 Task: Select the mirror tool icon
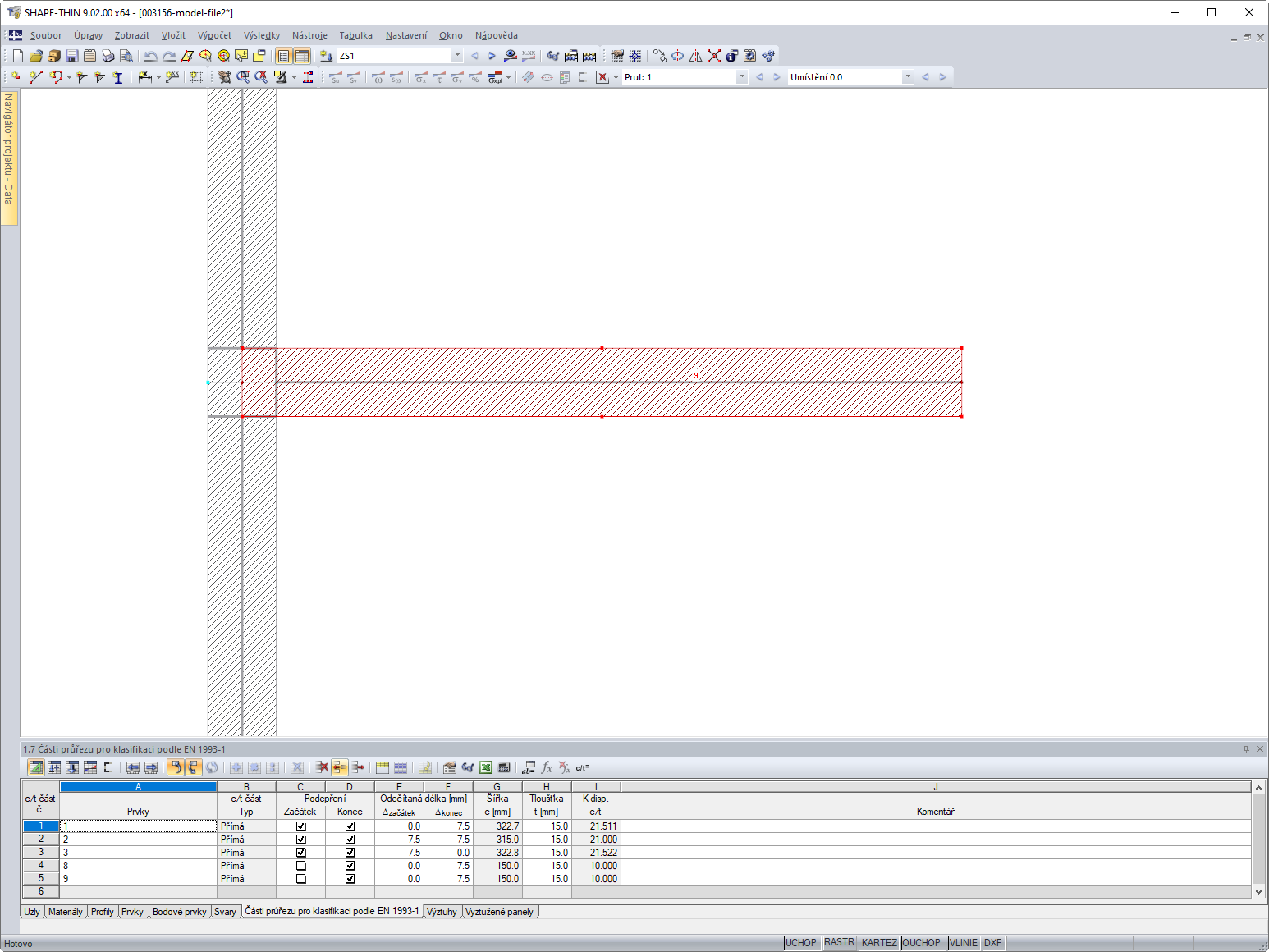pyautogui.click(x=696, y=56)
